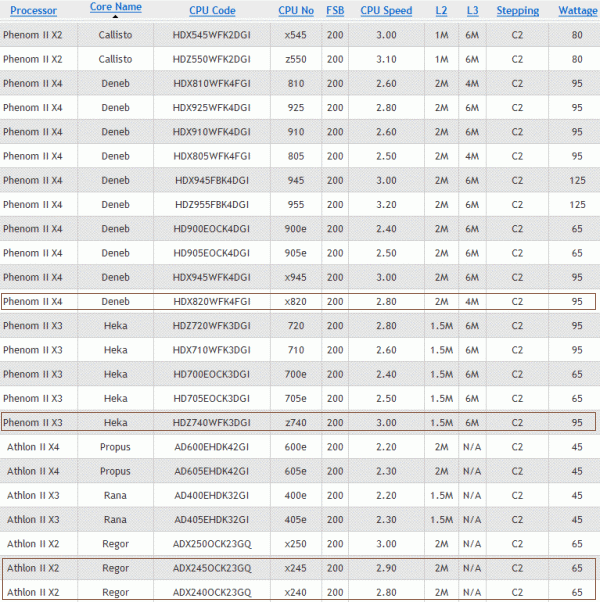The image size is (600, 602).
Task: Click CPU number x250
Action: tap(296, 544)
